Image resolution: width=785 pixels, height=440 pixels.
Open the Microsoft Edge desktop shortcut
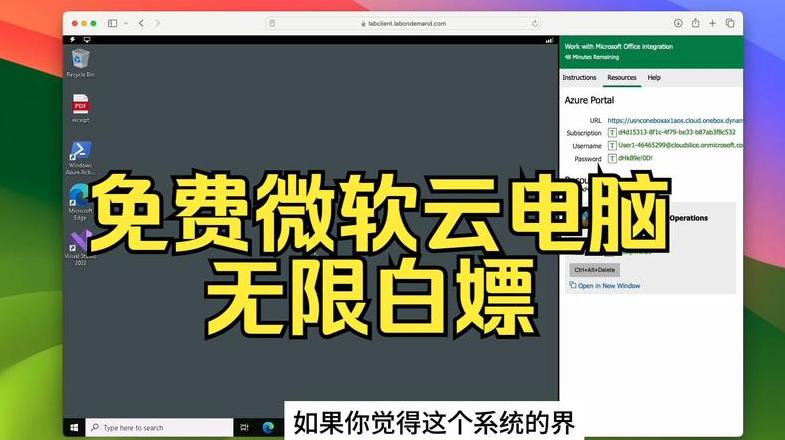[80, 202]
